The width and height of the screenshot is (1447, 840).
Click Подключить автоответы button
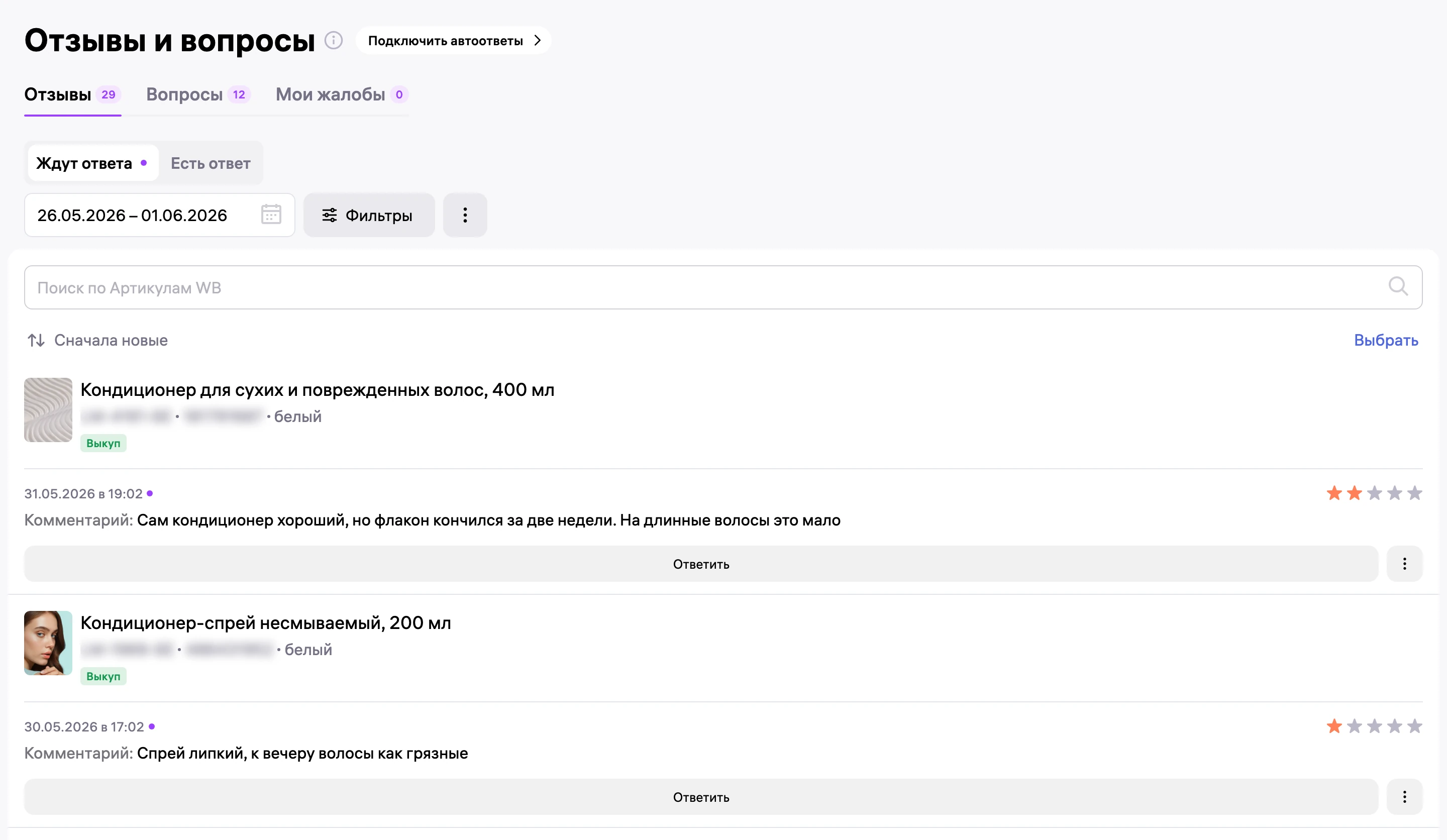click(x=454, y=41)
